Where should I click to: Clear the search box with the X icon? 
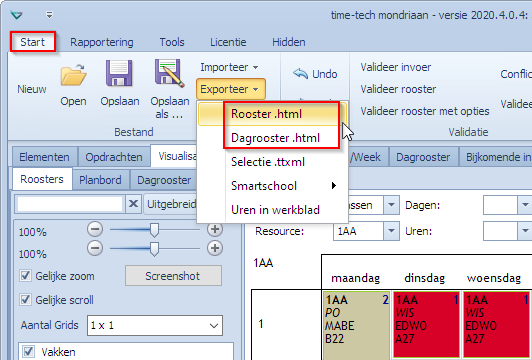134,204
